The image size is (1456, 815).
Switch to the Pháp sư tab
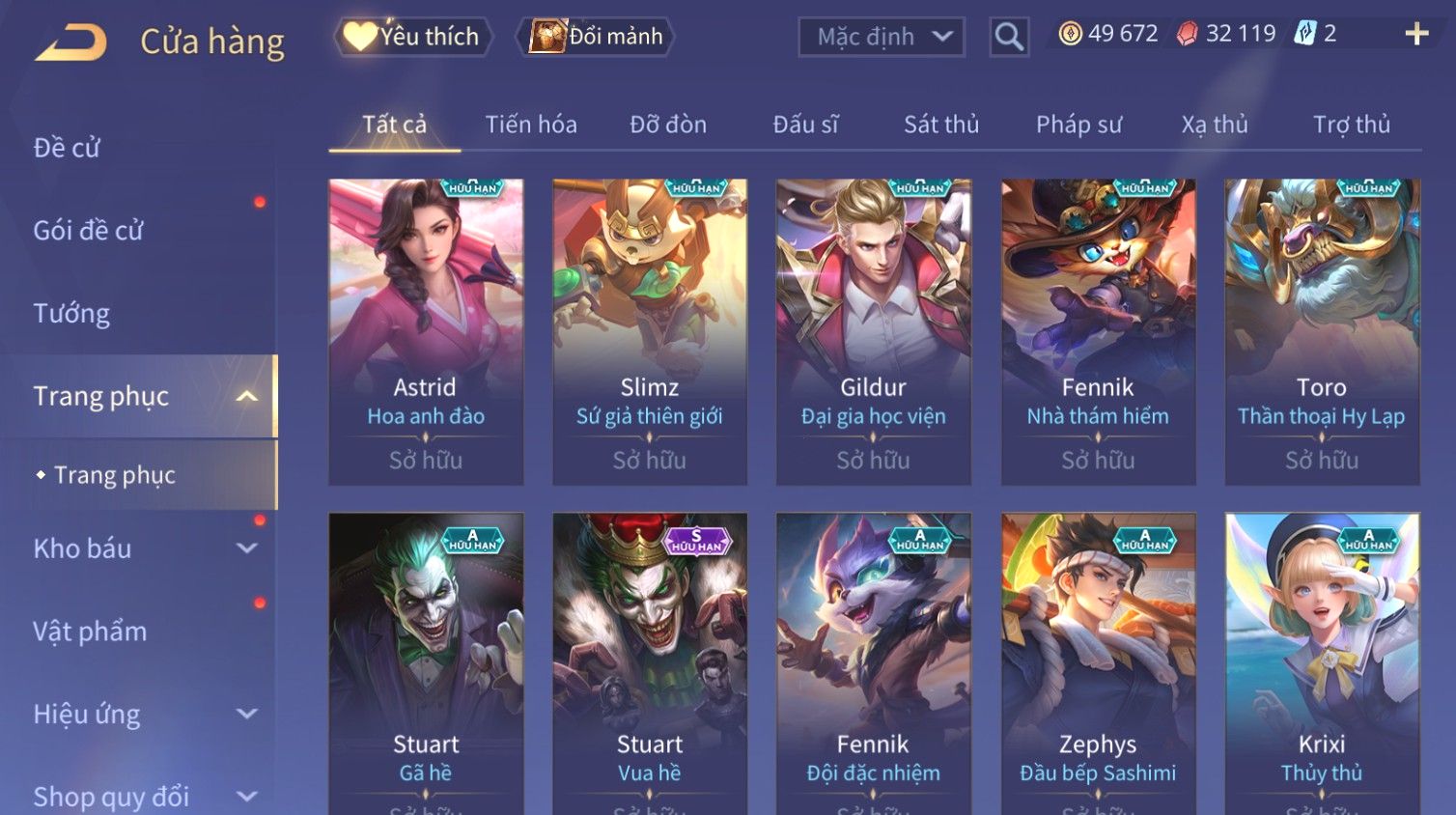pyautogui.click(x=1078, y=125)
